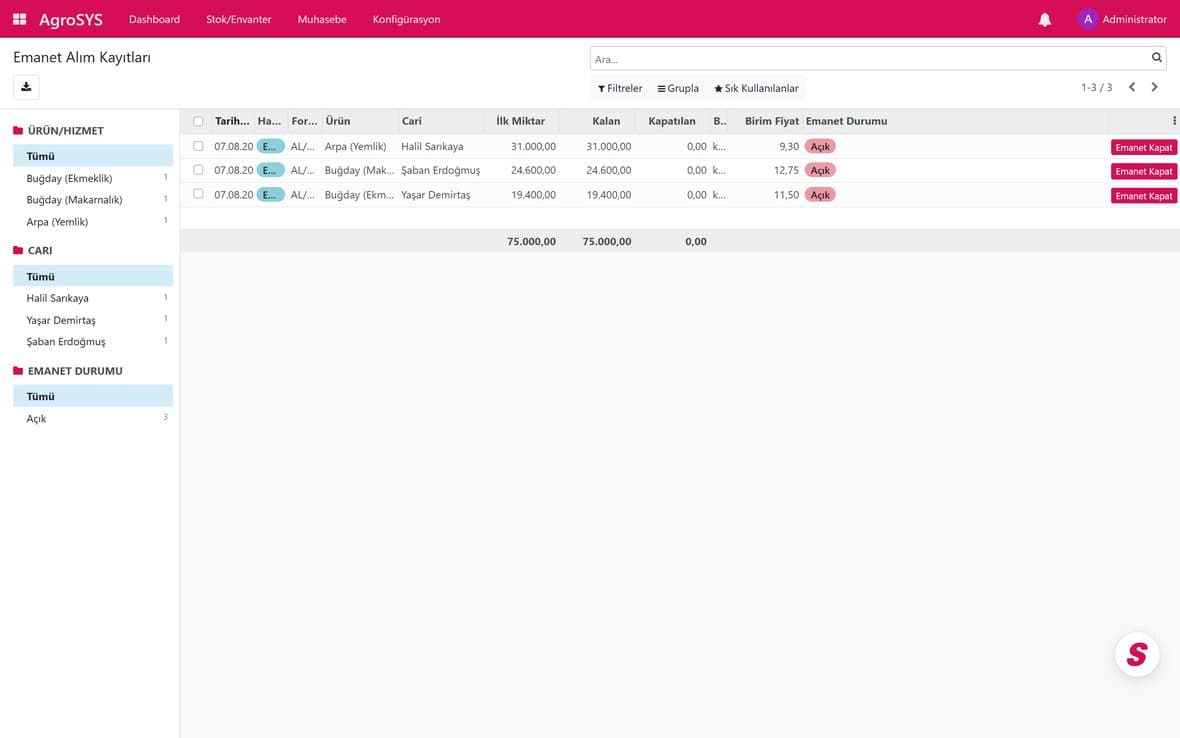Screen dimensions: 1180x738
Task: Filter by Yaşar Demirtaş in CARI panel
Action: pyautogui.click(x=93, y=320)
